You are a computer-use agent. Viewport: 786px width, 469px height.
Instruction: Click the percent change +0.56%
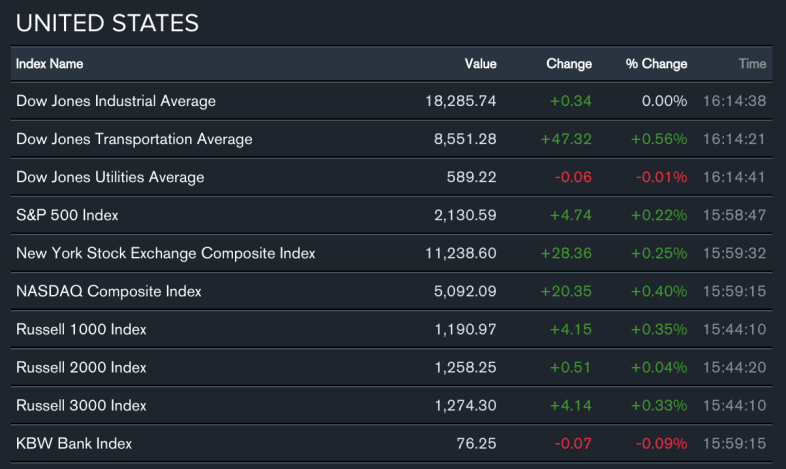coord(659,139)
